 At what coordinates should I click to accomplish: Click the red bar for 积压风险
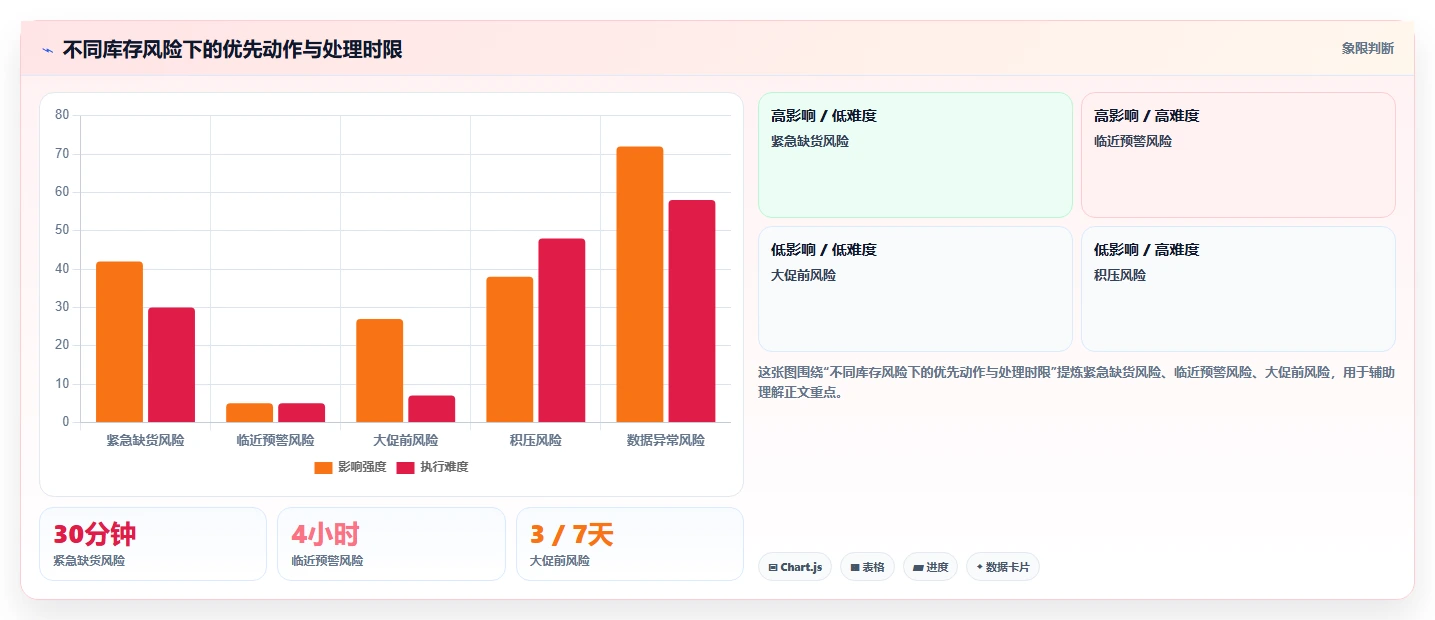click(562, 331)
